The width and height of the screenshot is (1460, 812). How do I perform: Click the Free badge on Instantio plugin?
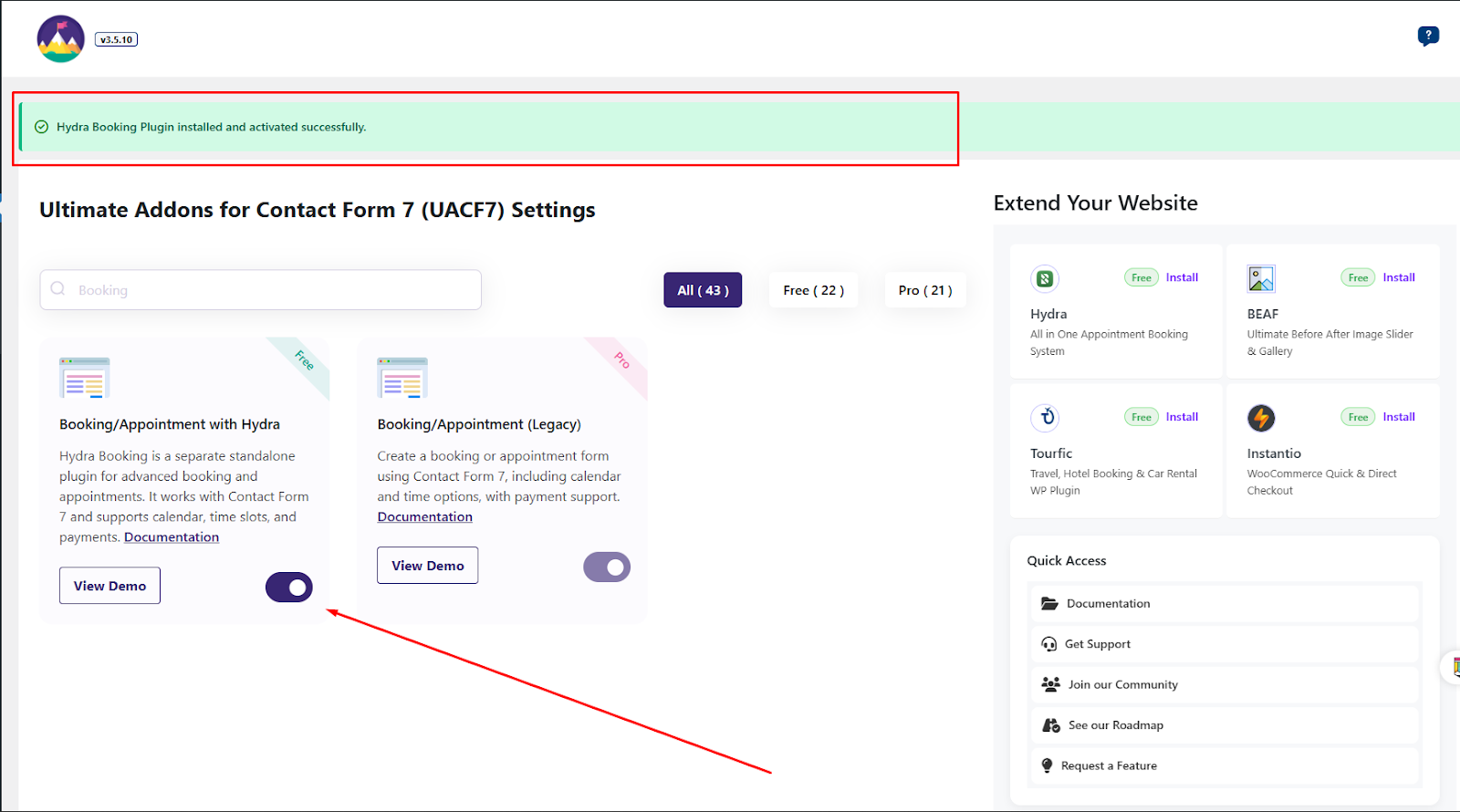(1358, 417)
